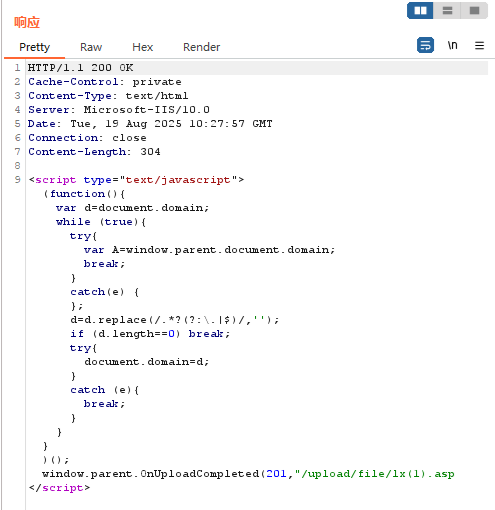495x510 pixels.
Task: Click the 'var A=window.parent.document.domain;' line
Action: click(x=209, y=250)
